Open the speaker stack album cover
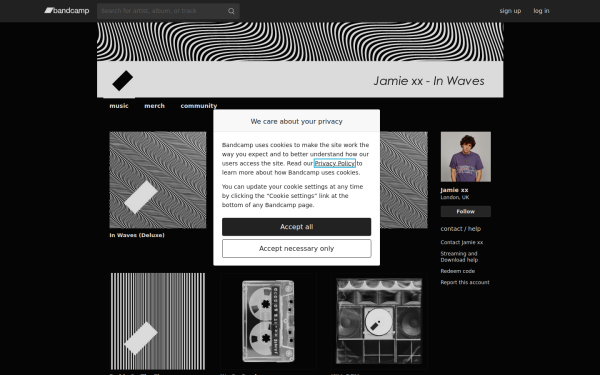This screenshot has width=600, height=375. [x=379, y=321]
